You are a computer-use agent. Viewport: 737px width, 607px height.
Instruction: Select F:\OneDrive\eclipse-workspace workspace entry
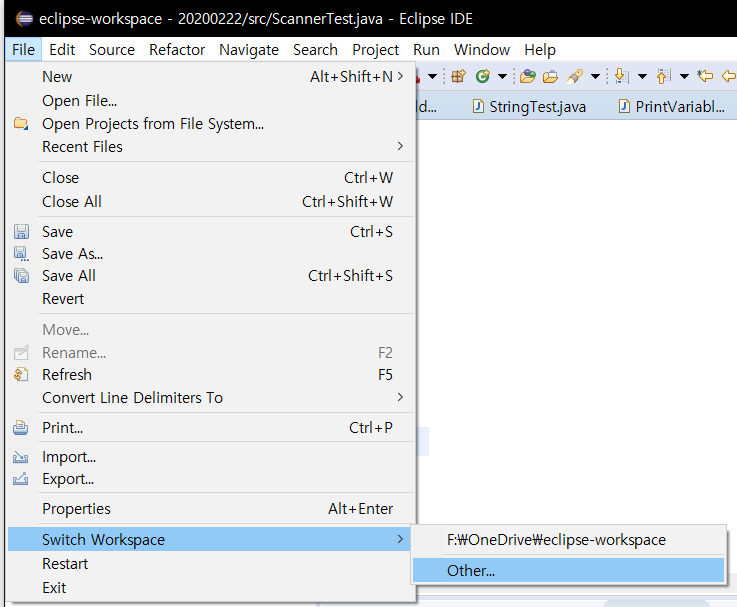(x=568, y=540)
